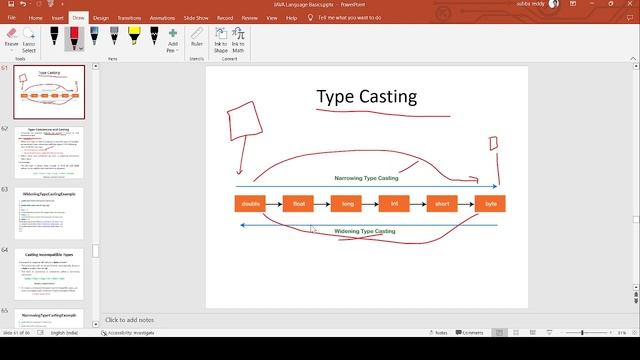Click the int box in diagram

(394, 204)
